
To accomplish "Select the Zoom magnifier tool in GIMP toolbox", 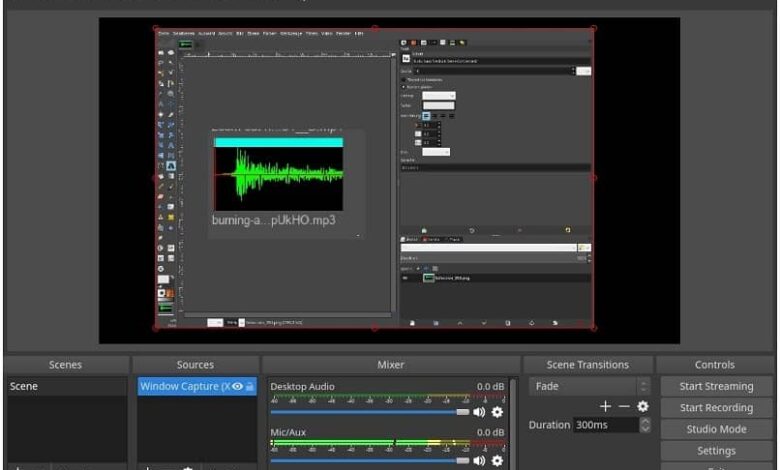I will (171, 94).
